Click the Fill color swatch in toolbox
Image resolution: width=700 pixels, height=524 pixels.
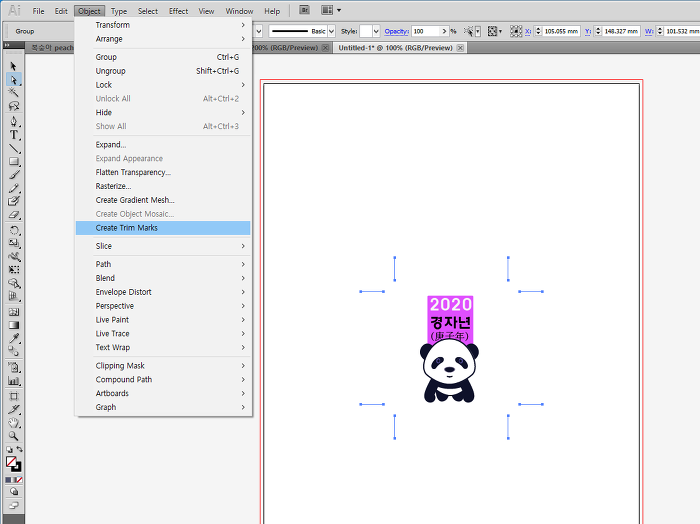click(x=11, y=462)
